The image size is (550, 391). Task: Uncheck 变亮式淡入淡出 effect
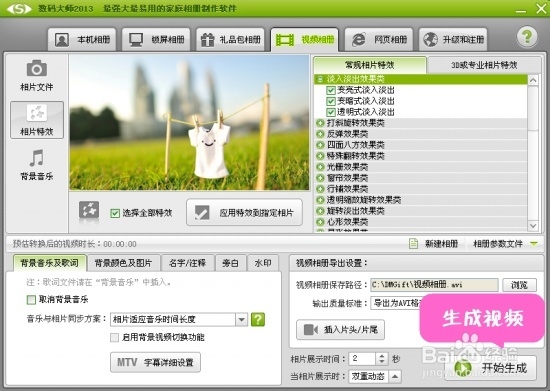(330, 90)
